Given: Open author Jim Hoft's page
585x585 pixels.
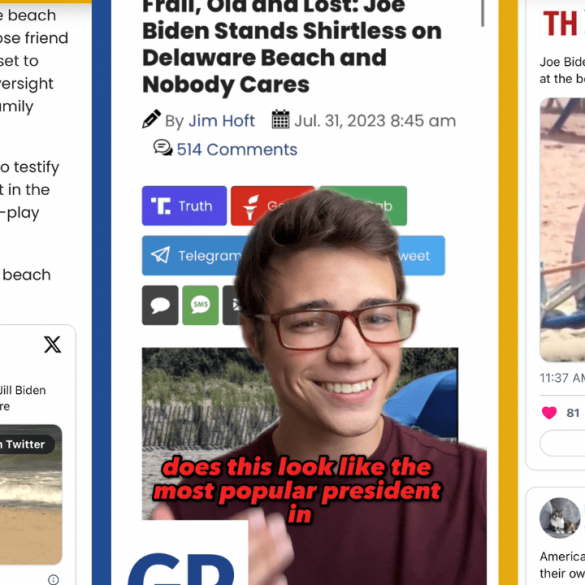Looking at the screenshot, I should point(221,121).
